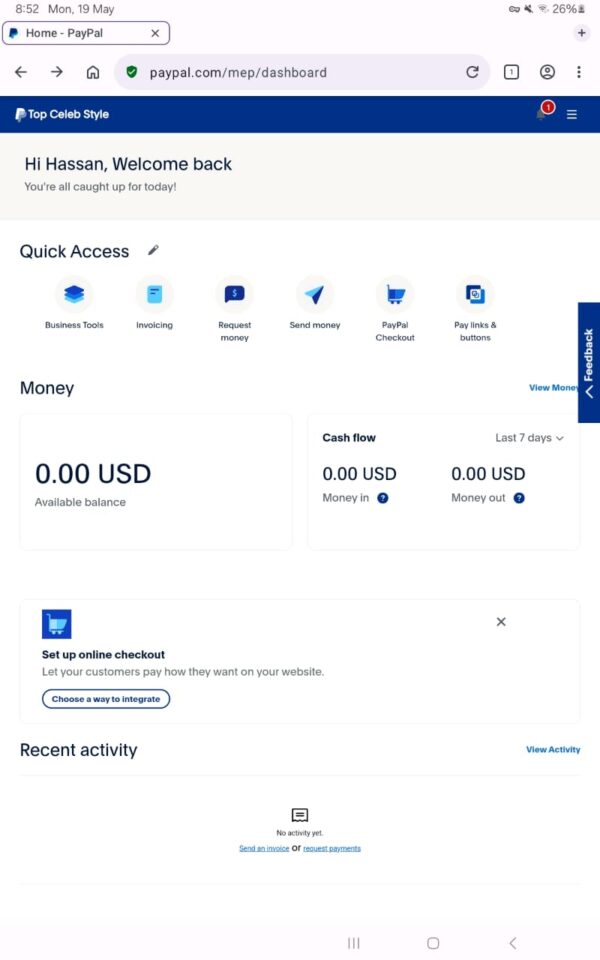The height and width of the screenshot is (960, 600).
Task: Open the hamburger menu in PayPal header
Action: tap(572, 114)
